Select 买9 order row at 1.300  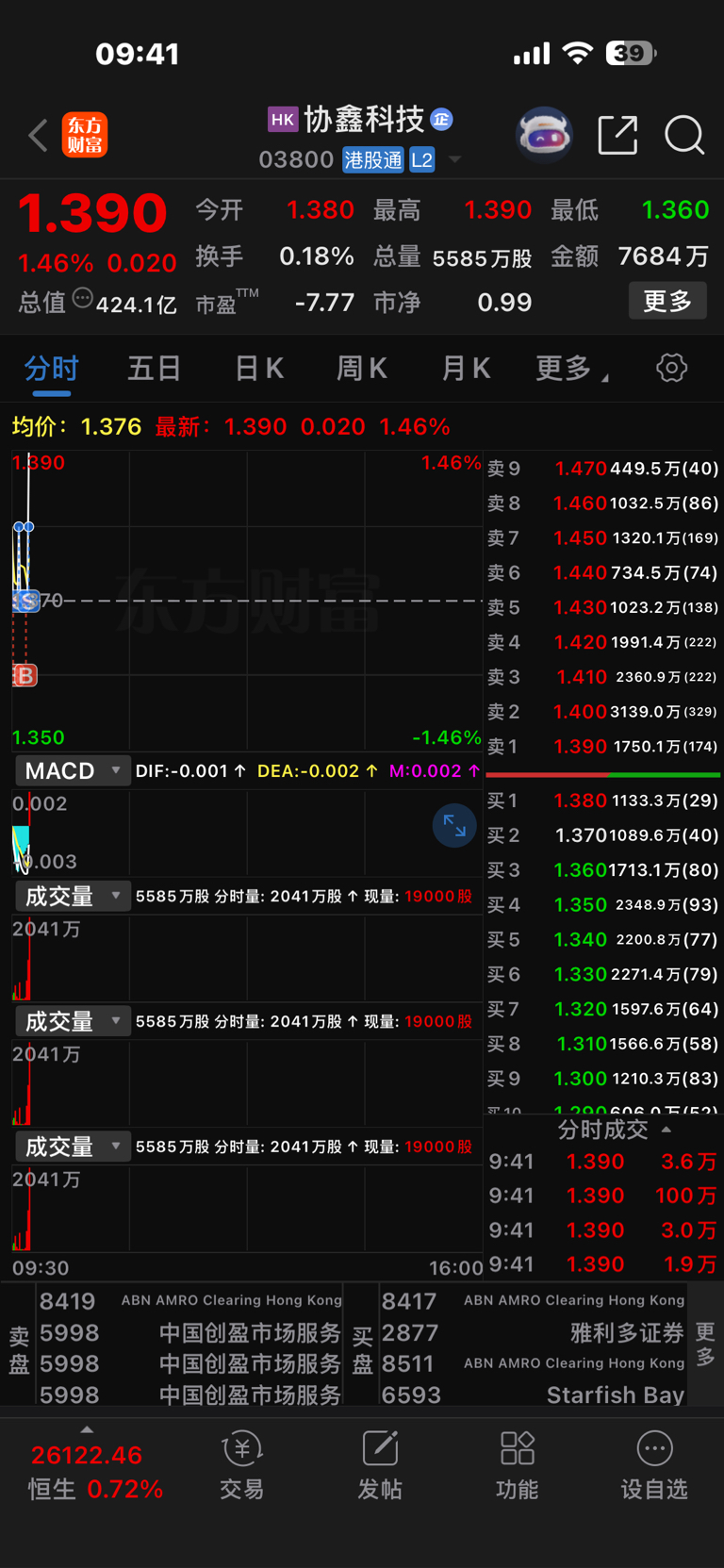coord(603,1078)
